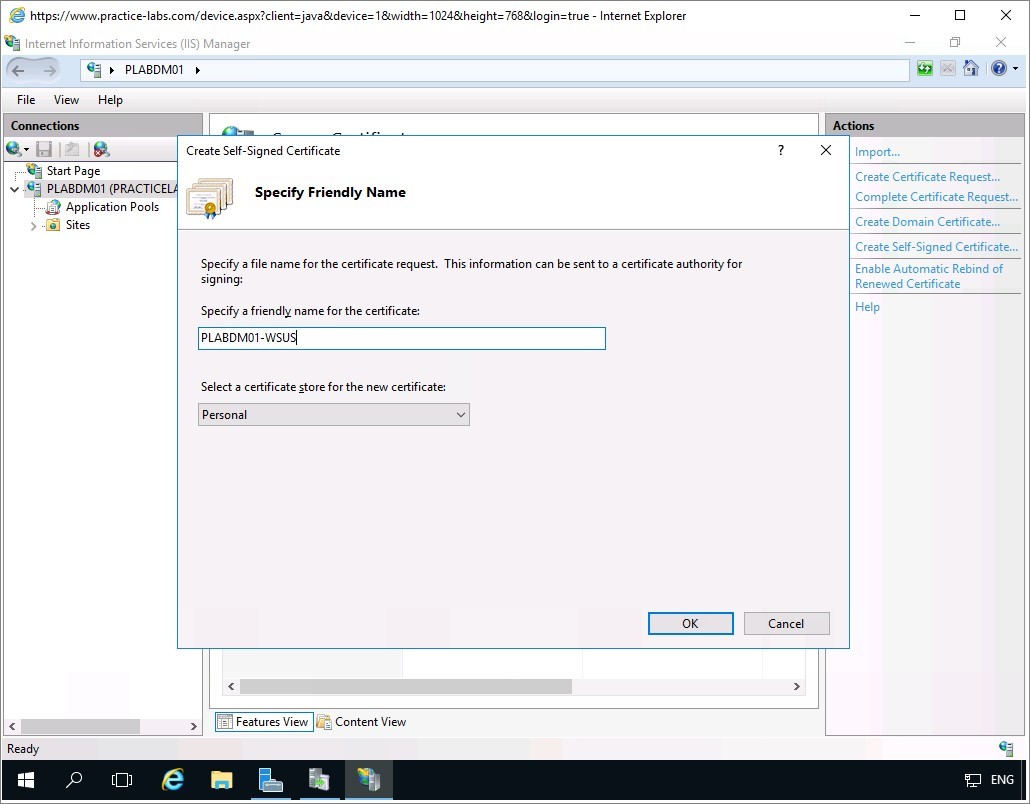This screenshot has width=1030, height=804.
Task: Click the green refresh icon in the address toolbar
Action: pyautogui.click(x=926, y=69)
